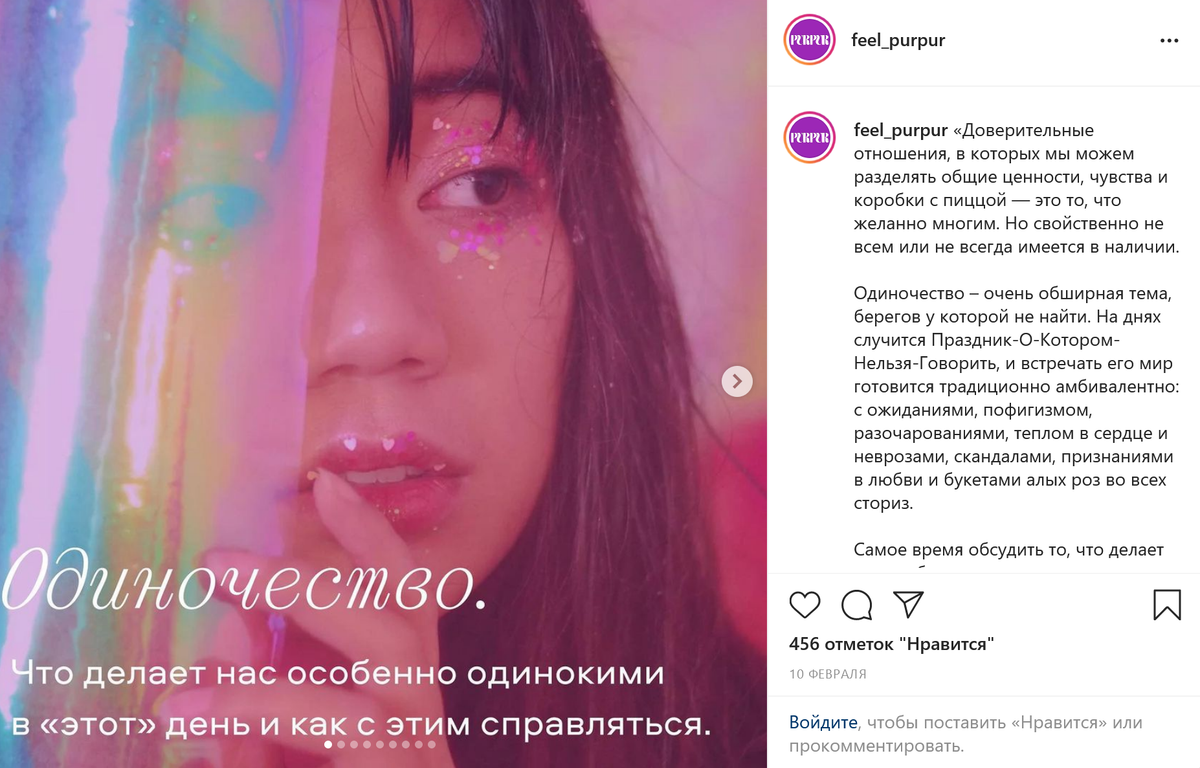View the 456 likes count

(891, 644)
